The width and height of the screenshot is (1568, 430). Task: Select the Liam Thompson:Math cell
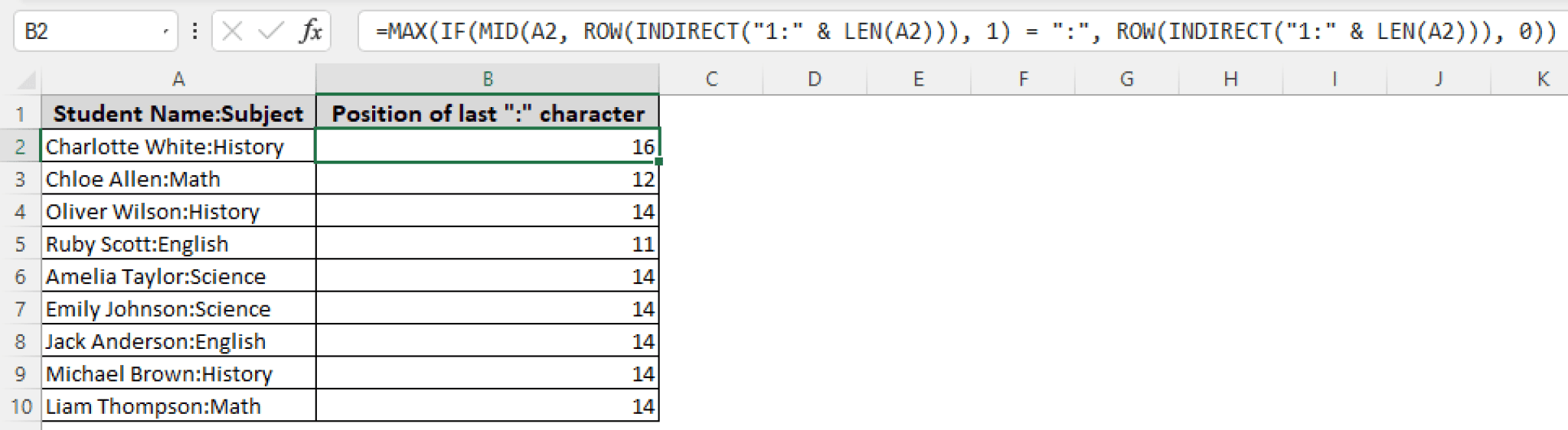178,406
